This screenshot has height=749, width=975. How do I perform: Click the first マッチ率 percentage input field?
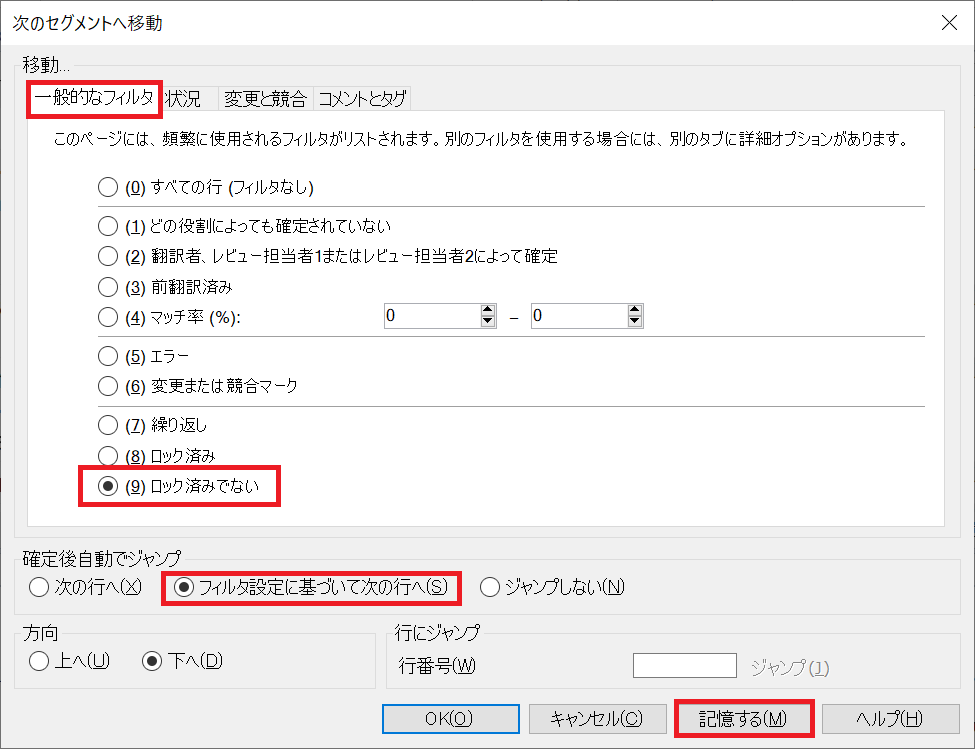pyautogui.click(x=430, y=316)
